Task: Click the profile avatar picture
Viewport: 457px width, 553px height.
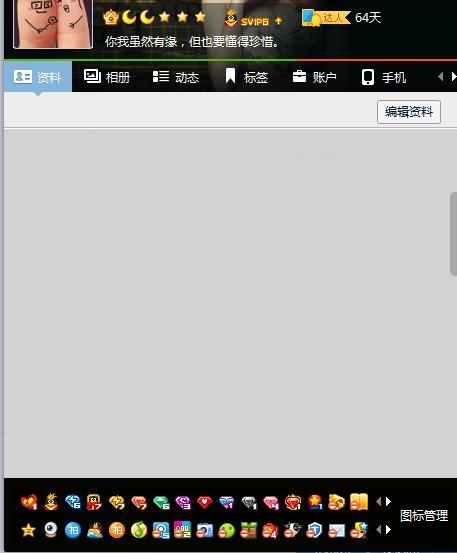Action: coord(53,23)
